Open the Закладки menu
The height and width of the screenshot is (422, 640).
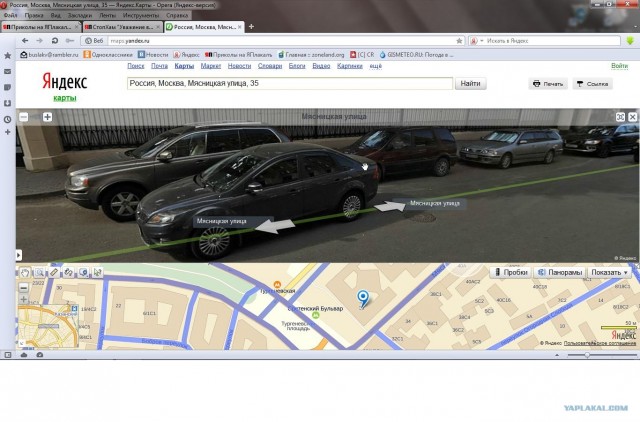tap(80, 15)
